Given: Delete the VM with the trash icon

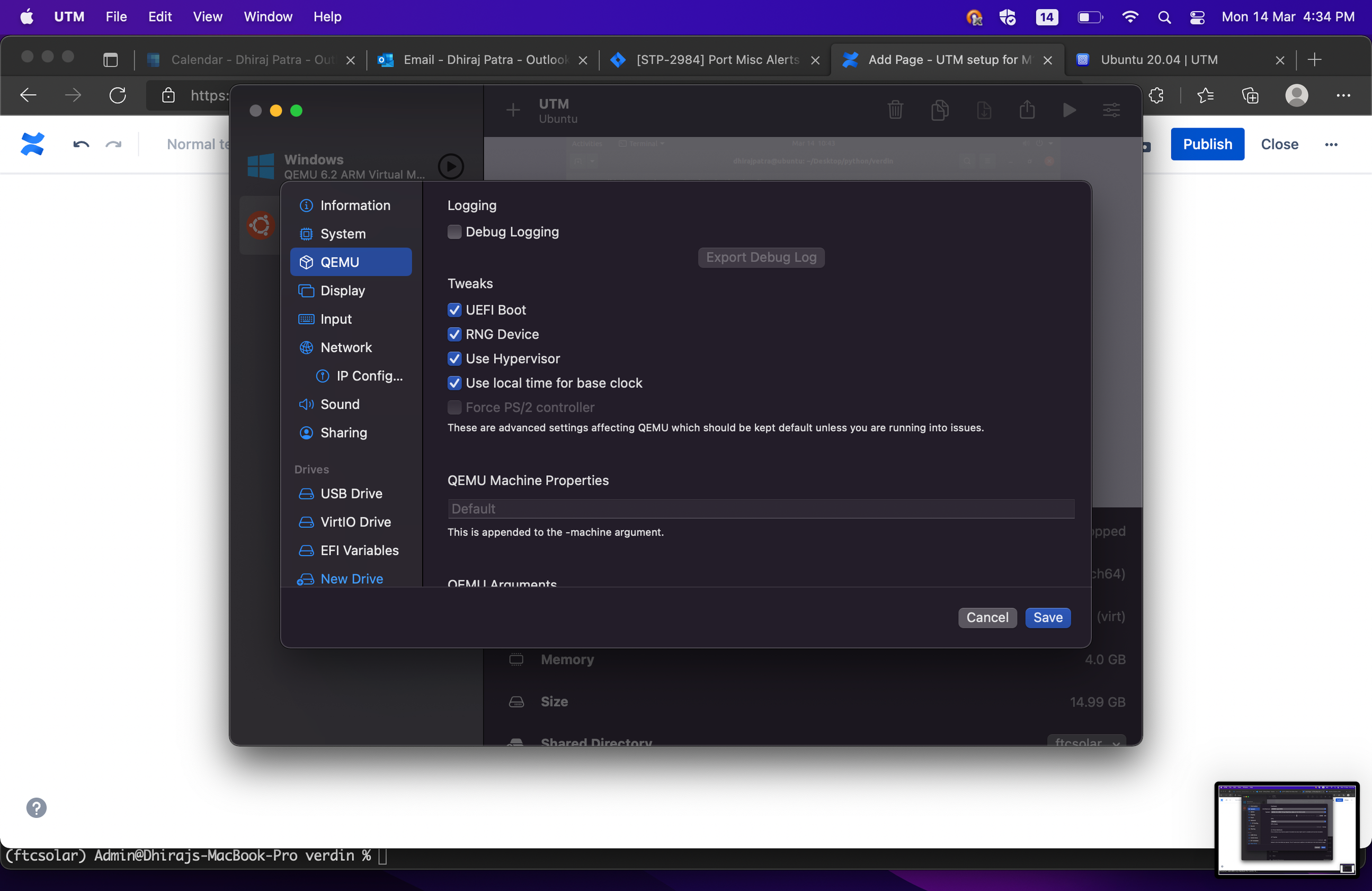Looking at the screenshot, I should click(895, 110).
